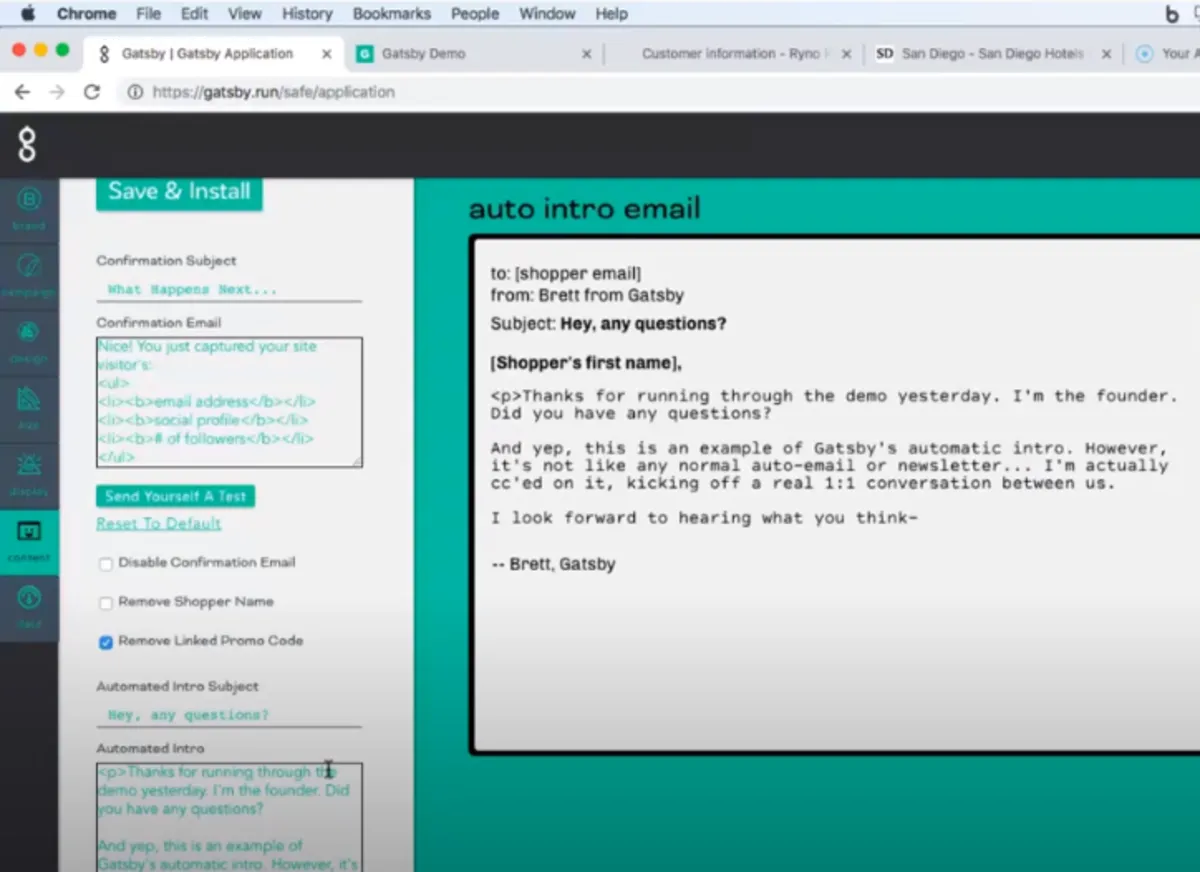The width and height of the screenshot is (1200, 872).
Task: Go back with the browser back arrow
Action: point(22,92)
